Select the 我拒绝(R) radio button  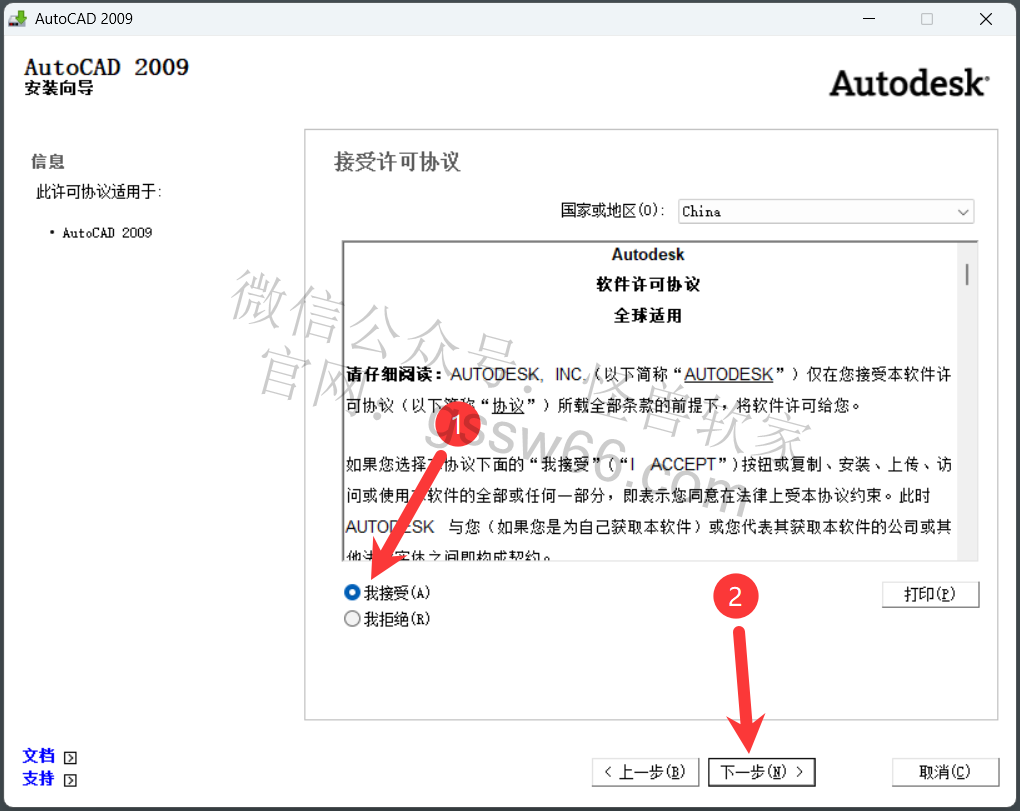click(352, 619)
